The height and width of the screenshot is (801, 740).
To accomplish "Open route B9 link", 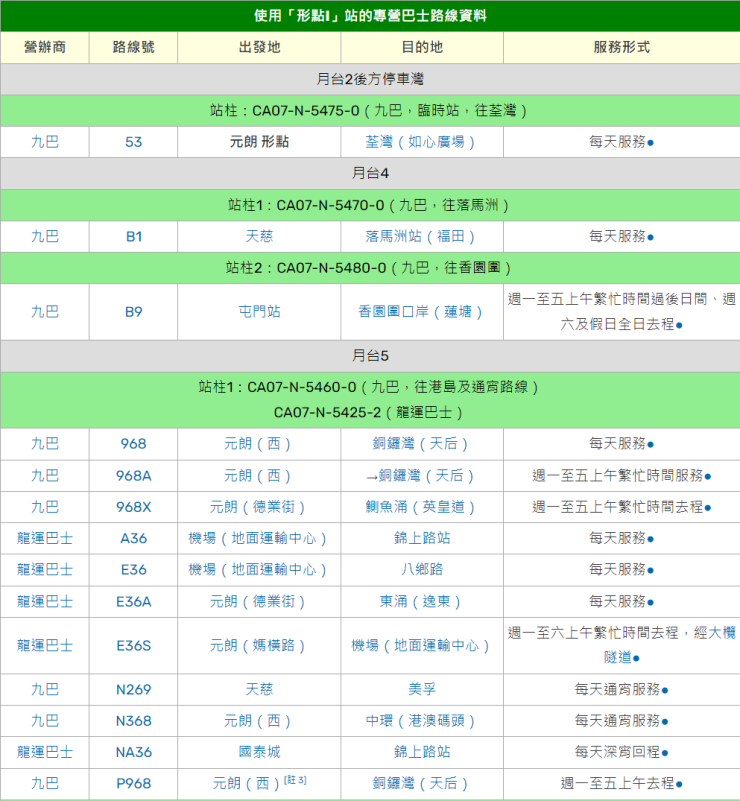I will pos(133,312).
